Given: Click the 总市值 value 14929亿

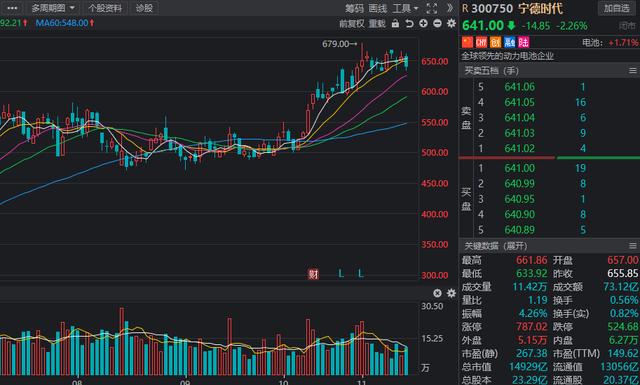Looking at the screenshot, I should (528, 367).
